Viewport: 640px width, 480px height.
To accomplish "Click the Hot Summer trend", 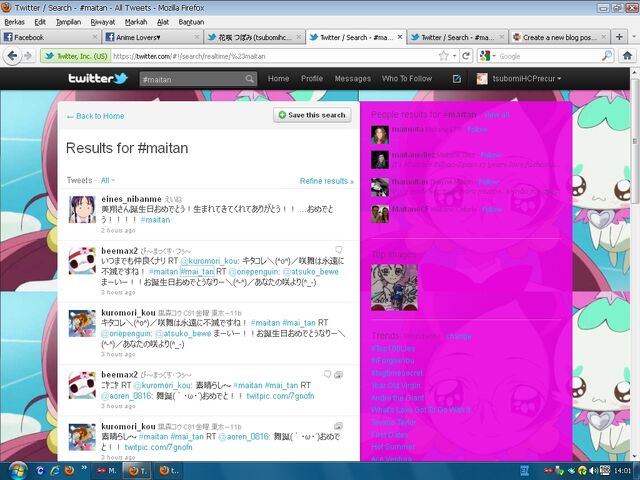I will tap(393, 447).
